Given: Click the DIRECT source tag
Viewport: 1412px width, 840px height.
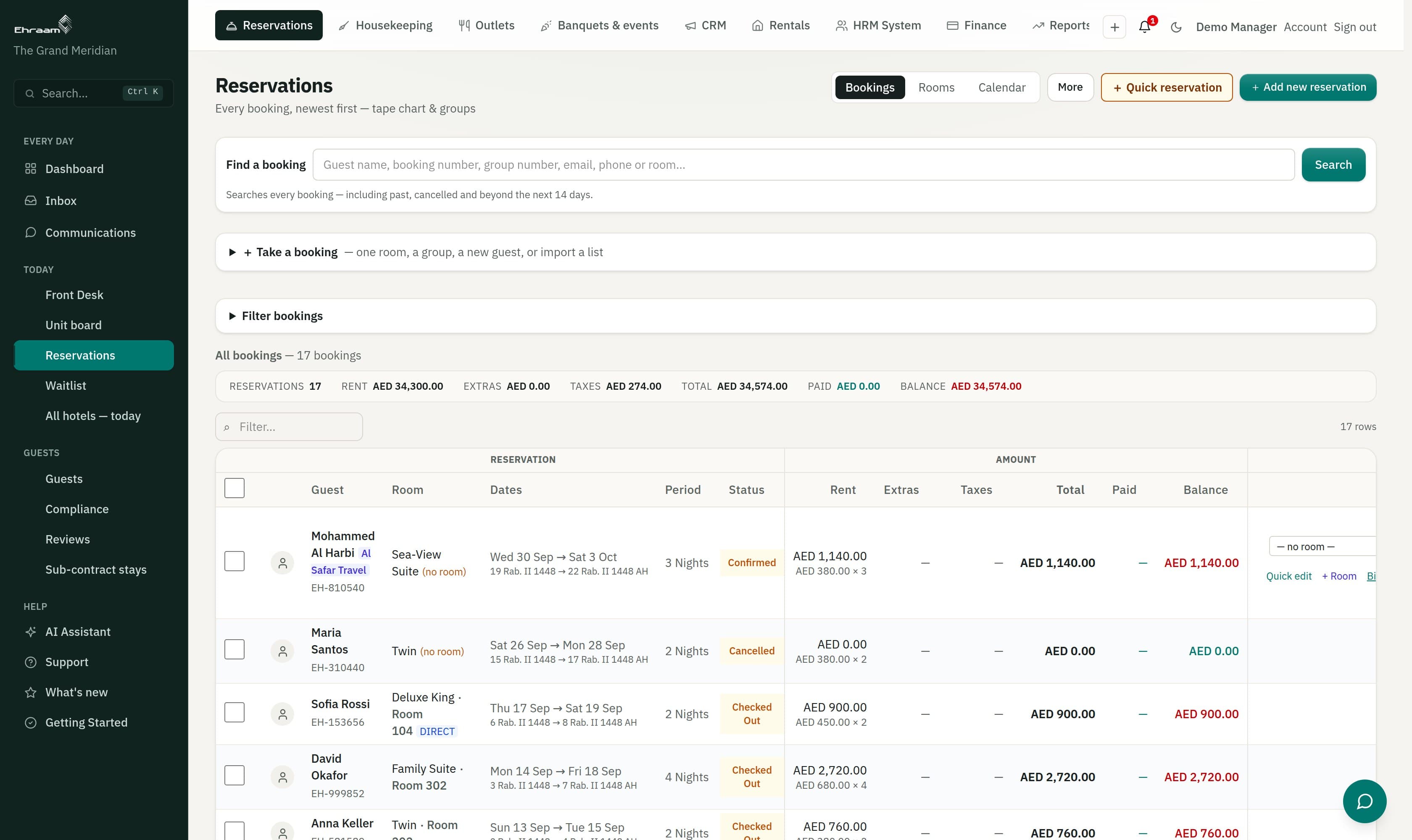Looking at the screenshot, I should pyautogui.click(x=437, y=731).
